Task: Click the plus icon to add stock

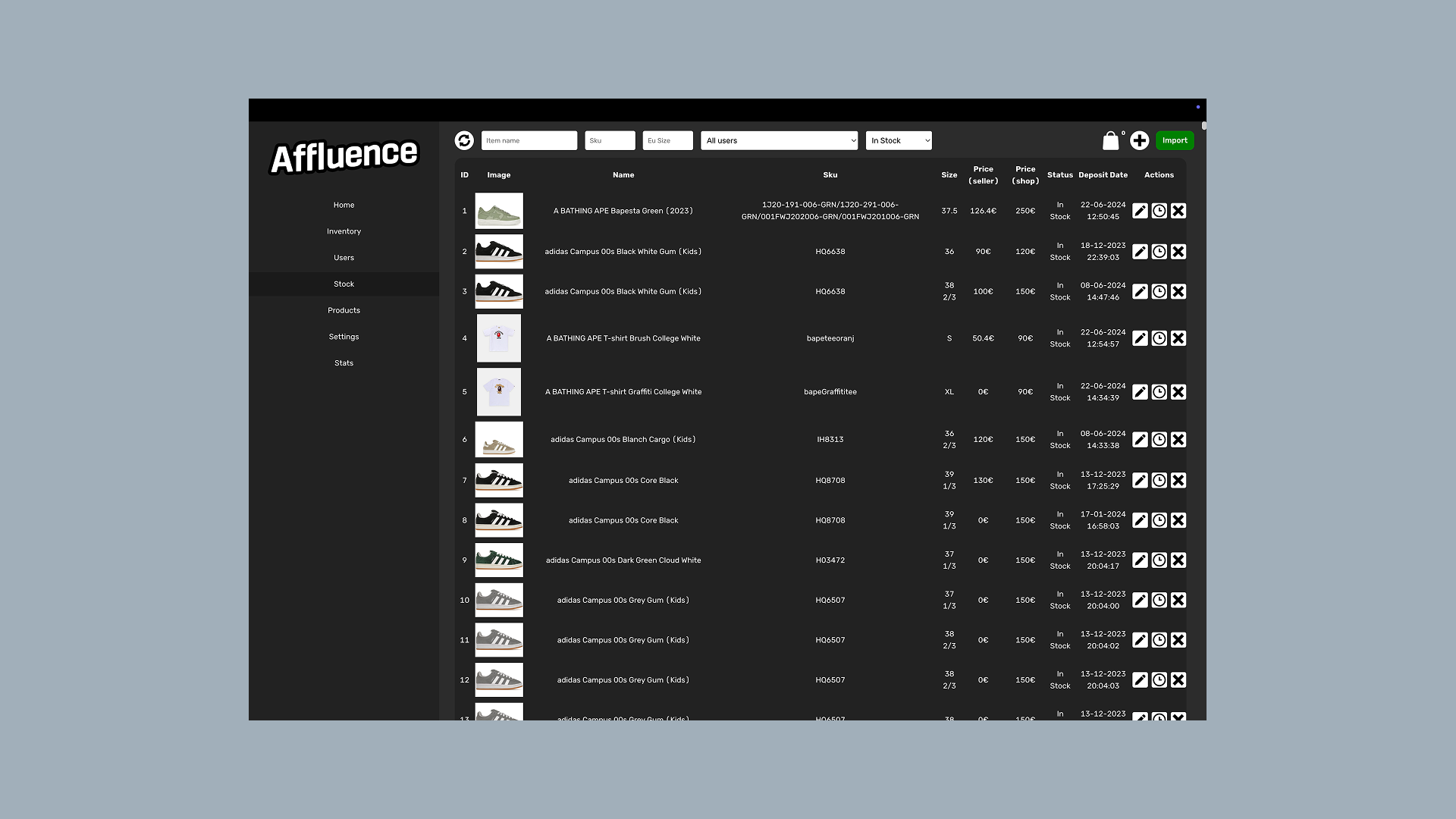Action: point(1139,140)
